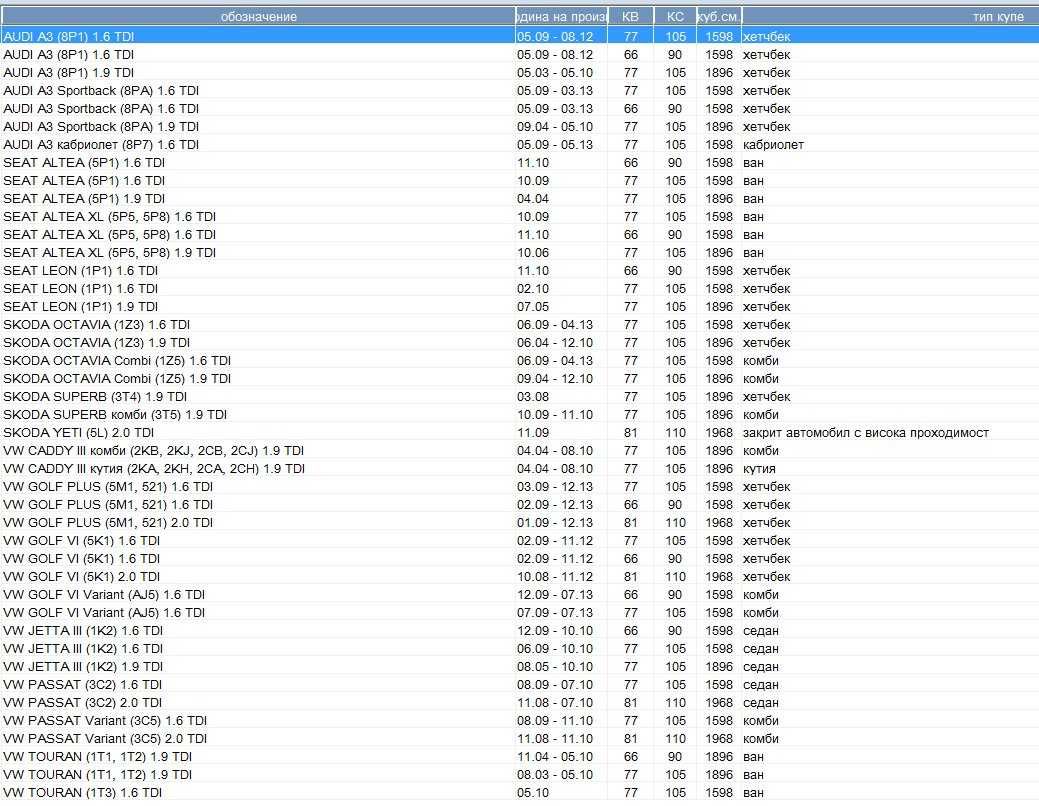This screenshot has height=806, width=1039.
Task: Select VW JETTA III (1K2) 1.9 TDI
Action: click(x=520, y=667)
